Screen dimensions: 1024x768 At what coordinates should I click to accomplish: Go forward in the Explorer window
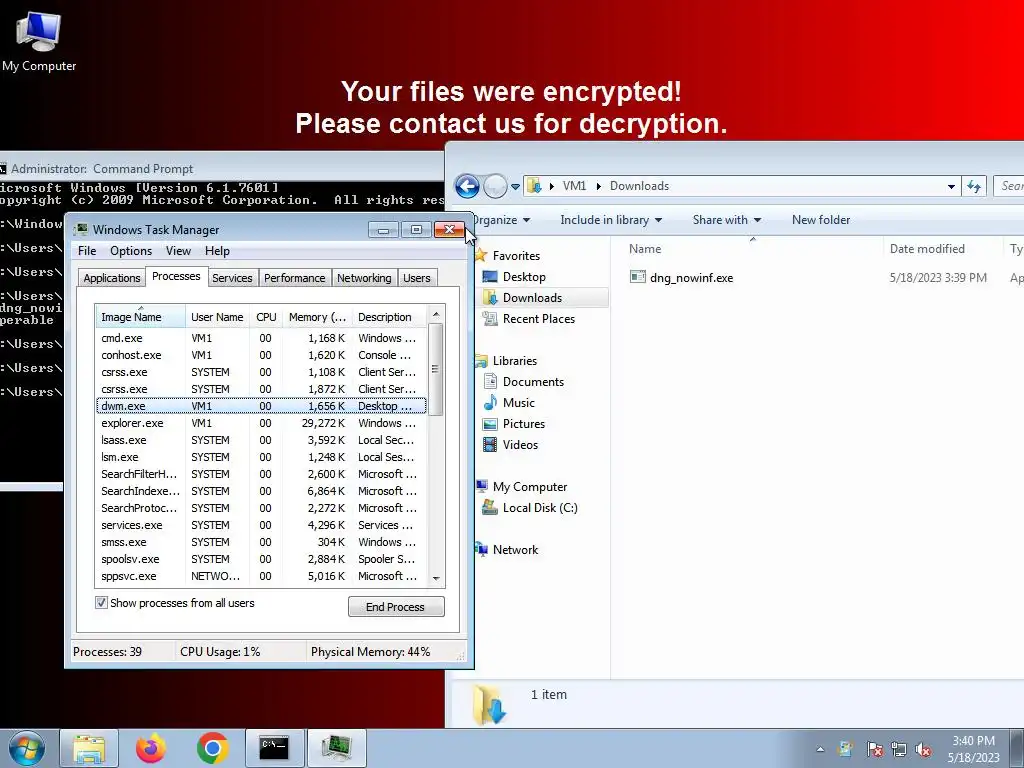click(495, 186)
